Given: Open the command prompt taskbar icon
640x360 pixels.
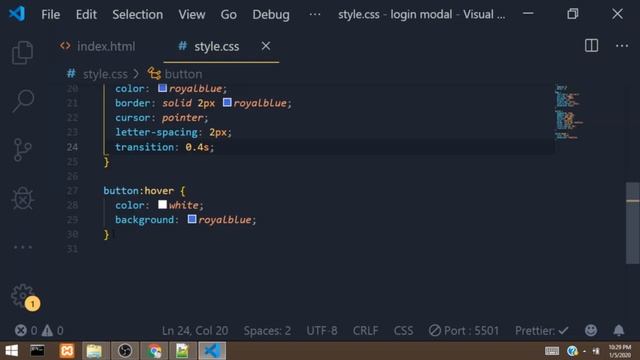Looking at the screenshot, I should tap(38, 351).
